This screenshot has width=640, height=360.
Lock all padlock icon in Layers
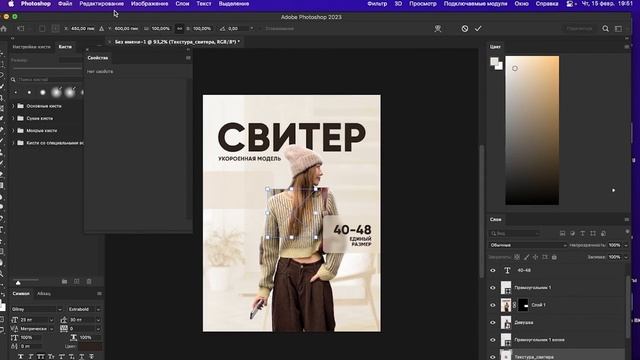click(x=554, y=257)
